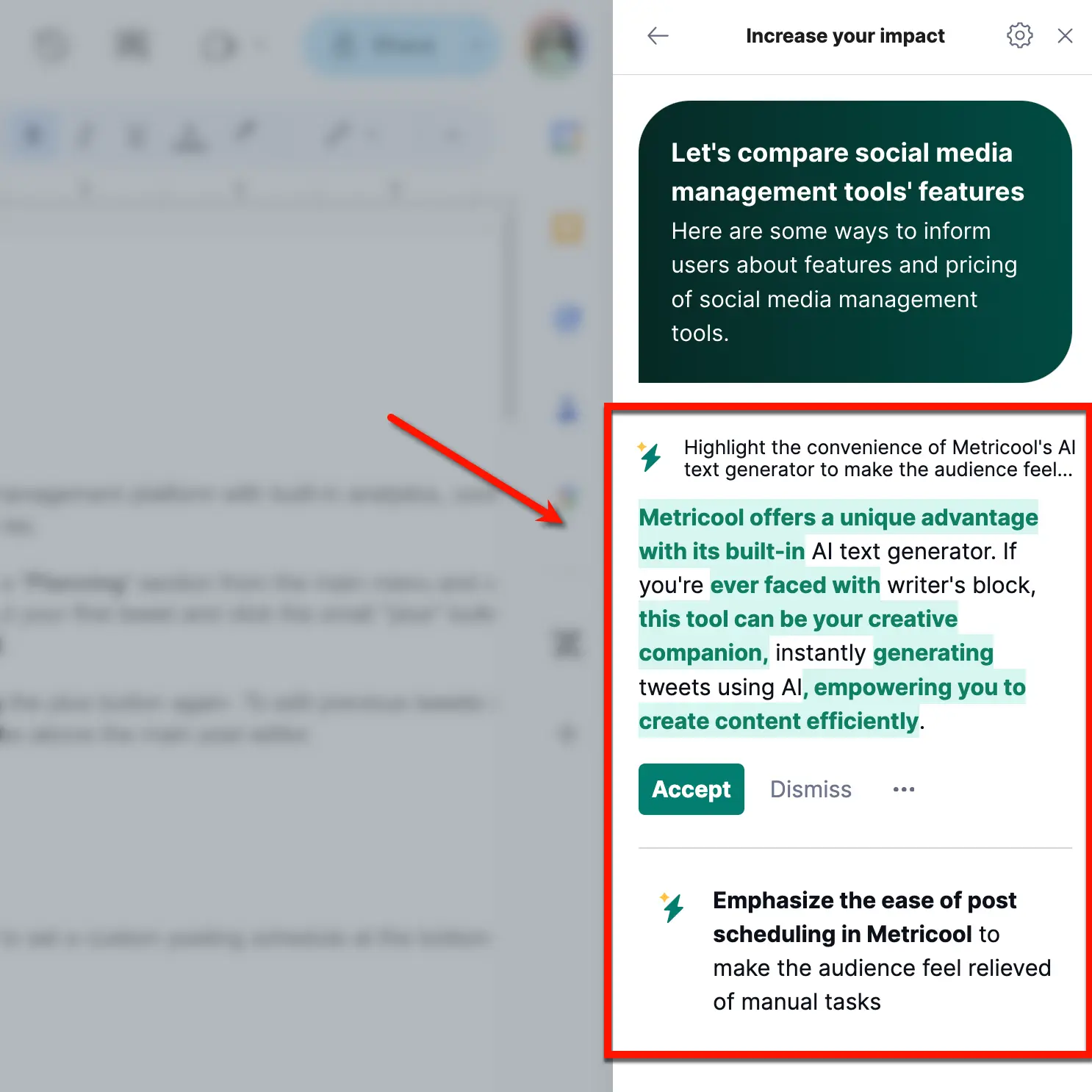Image resolution: width=1092 pixels, height=1092 pixels.
Task: Toggle italic formatting in the toolbar
Action: [86, 135]
